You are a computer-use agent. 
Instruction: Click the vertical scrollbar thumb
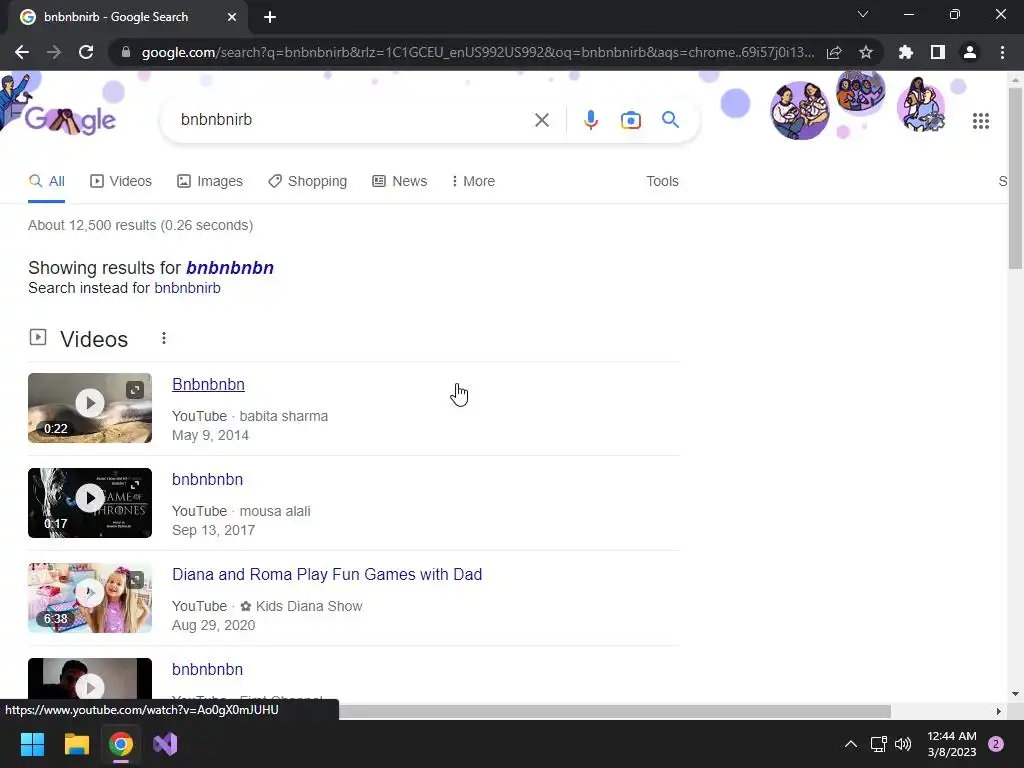pos(1015,178)
